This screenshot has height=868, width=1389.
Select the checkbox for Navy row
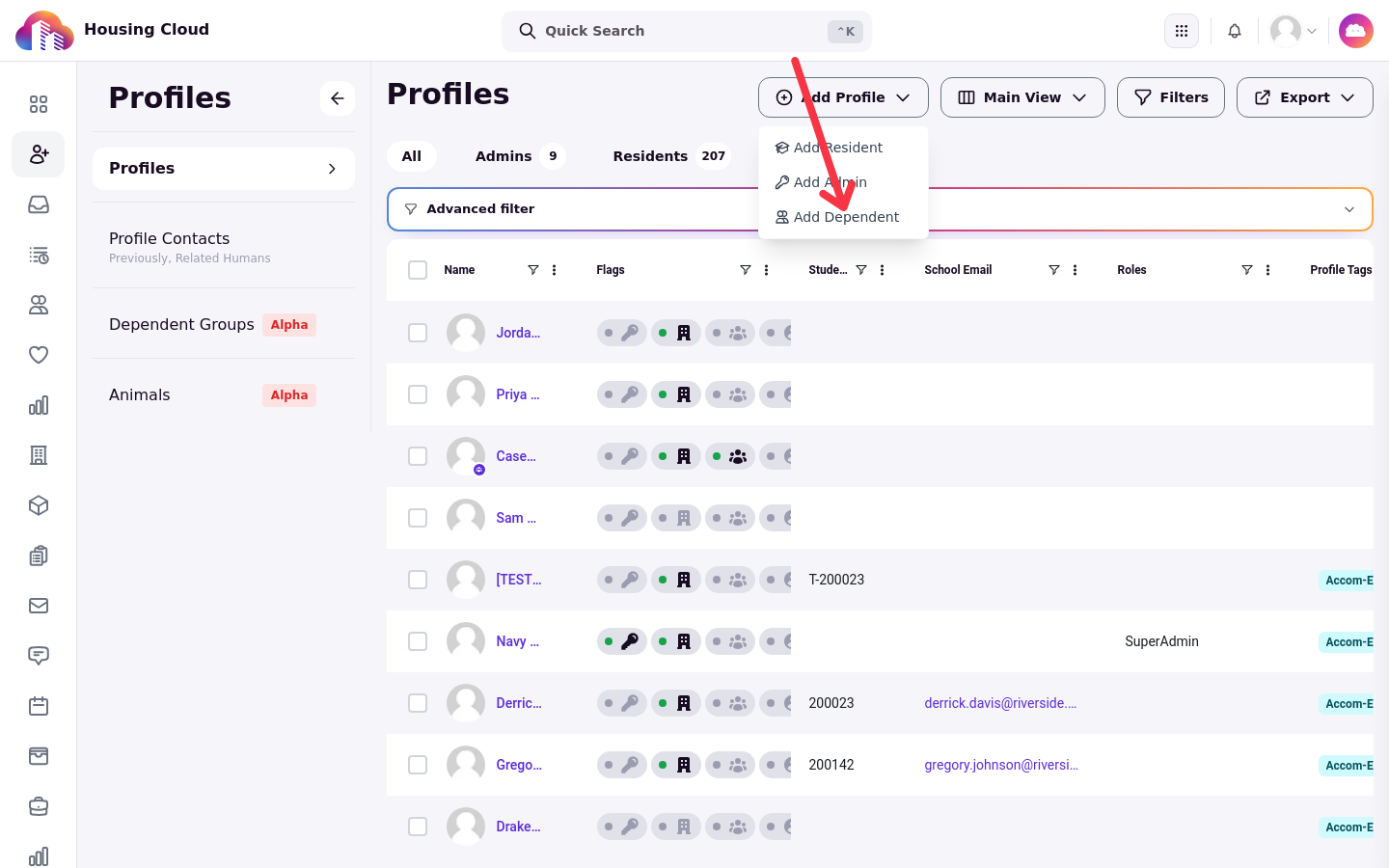coord(418,641)
